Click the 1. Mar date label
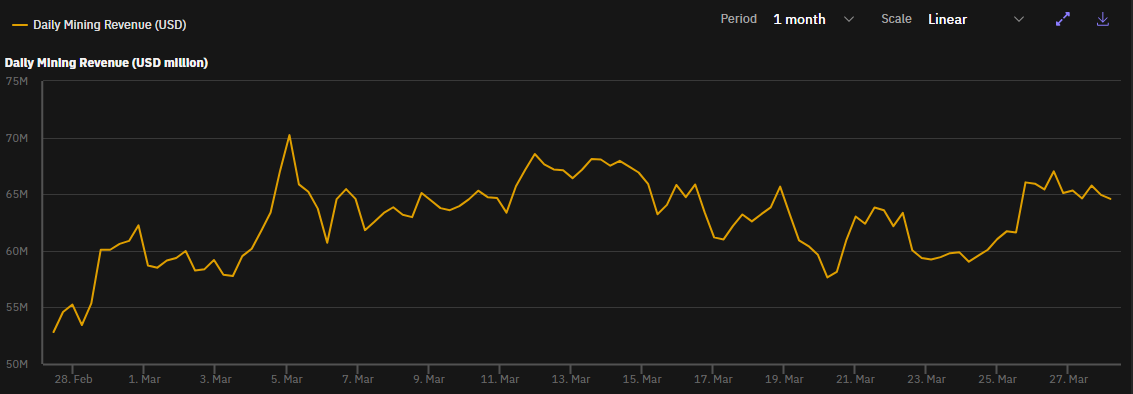1133x394 pixels. tap(144, 380)
